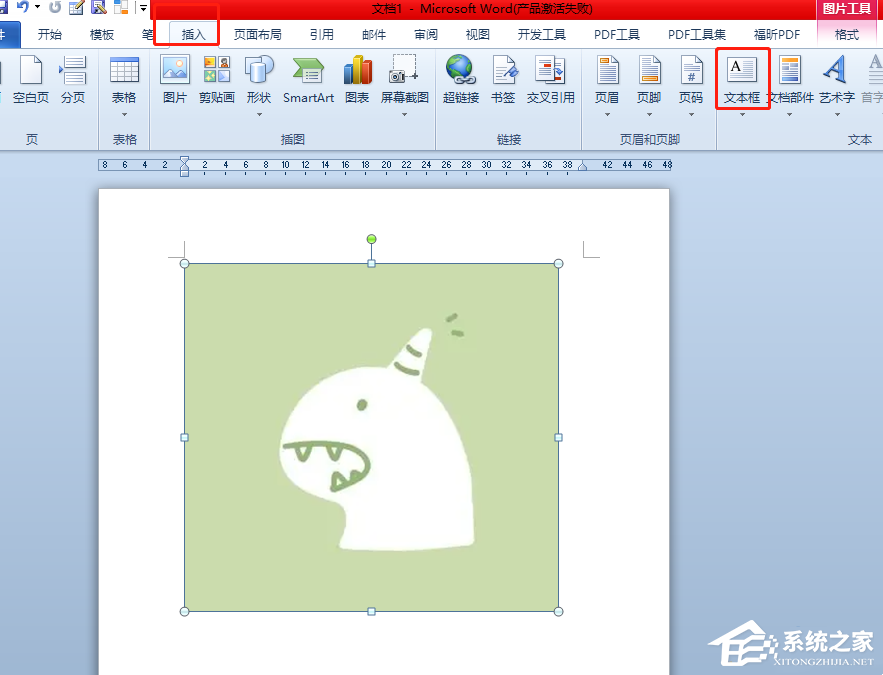883x675 pixels.
Task: Click the first-line indent marker on ruler
Action: click(184, 160)
